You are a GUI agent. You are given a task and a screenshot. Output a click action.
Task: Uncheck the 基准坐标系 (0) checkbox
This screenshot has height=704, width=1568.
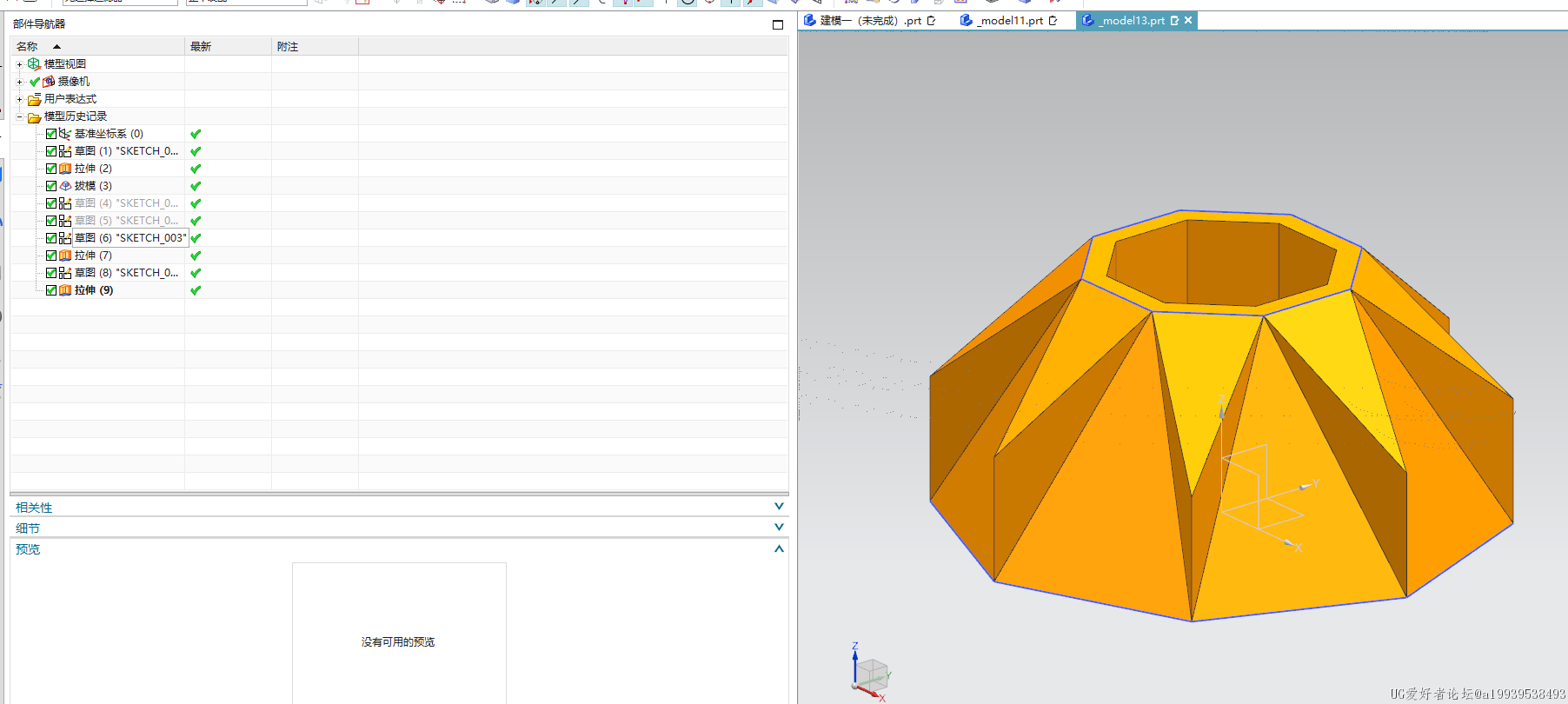pyautogui.click(x=51, y=134)
